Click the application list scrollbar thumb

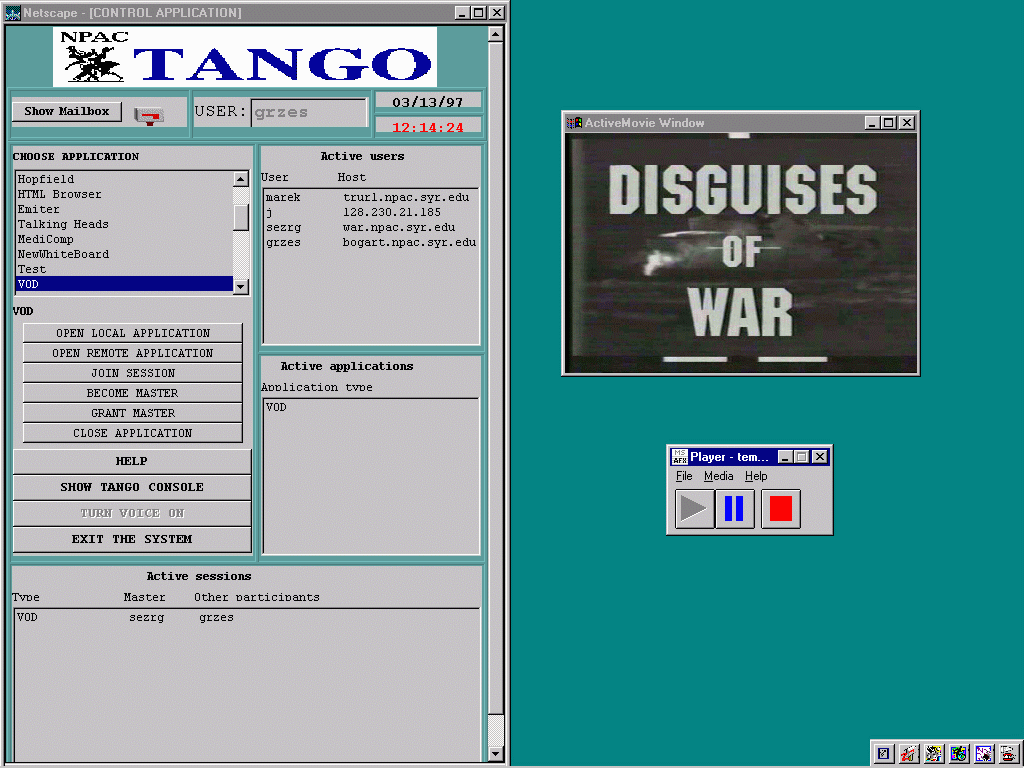tap(241, 217)
